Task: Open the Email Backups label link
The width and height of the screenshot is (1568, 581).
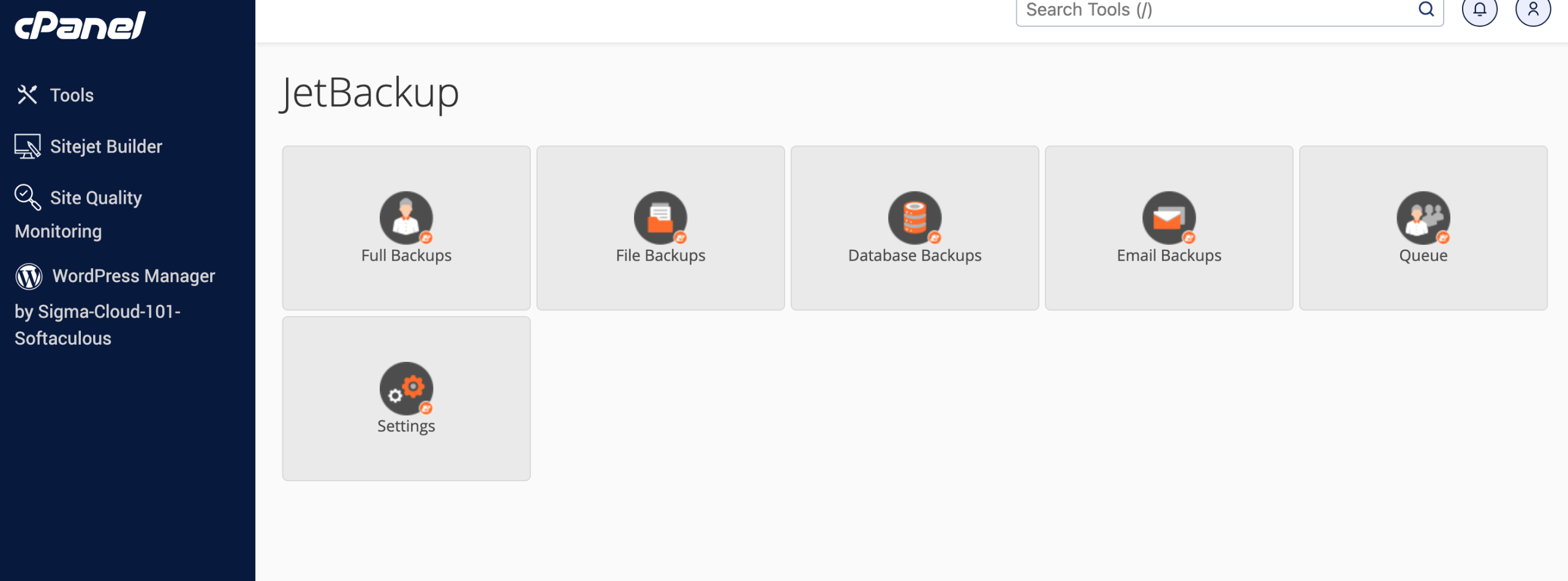Action: (x=1169, y=255)
